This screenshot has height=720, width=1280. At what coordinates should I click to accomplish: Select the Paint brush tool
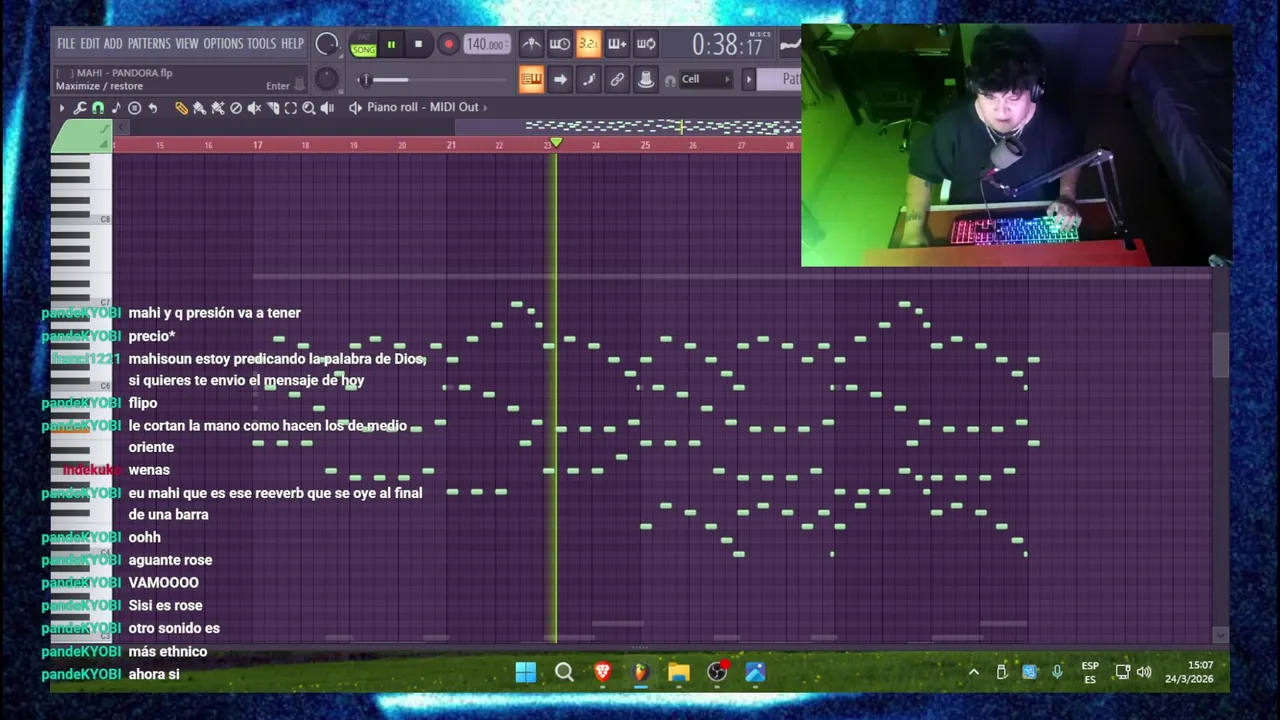[199, 108]
